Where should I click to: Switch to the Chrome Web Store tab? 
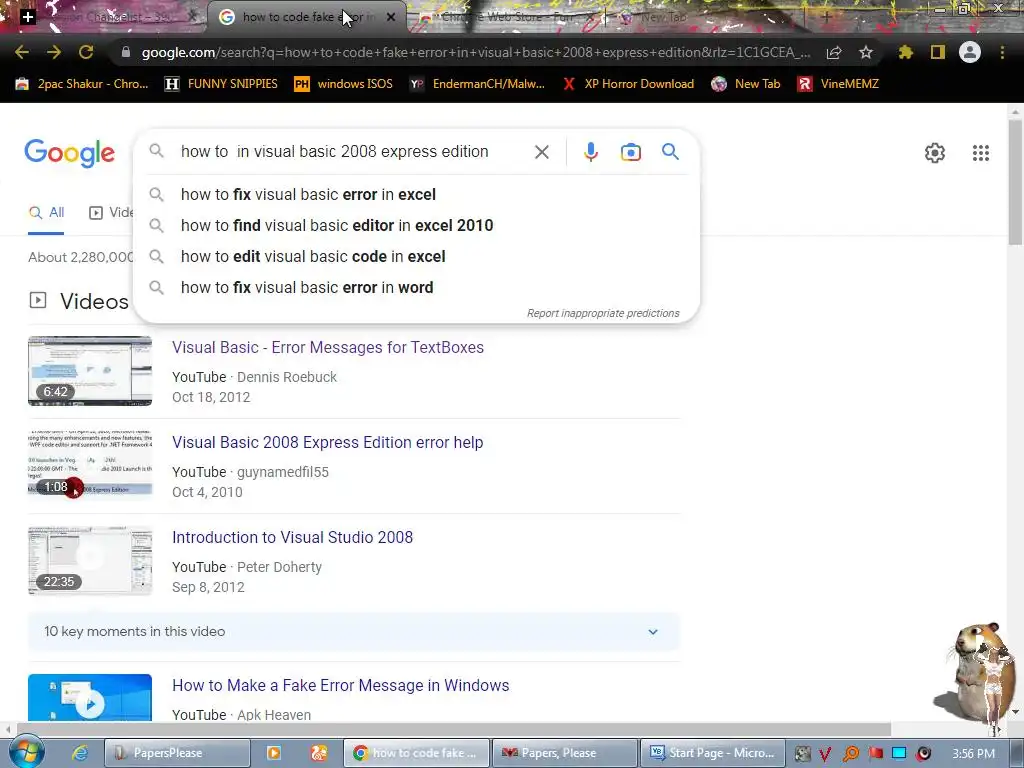pos(506,17)
